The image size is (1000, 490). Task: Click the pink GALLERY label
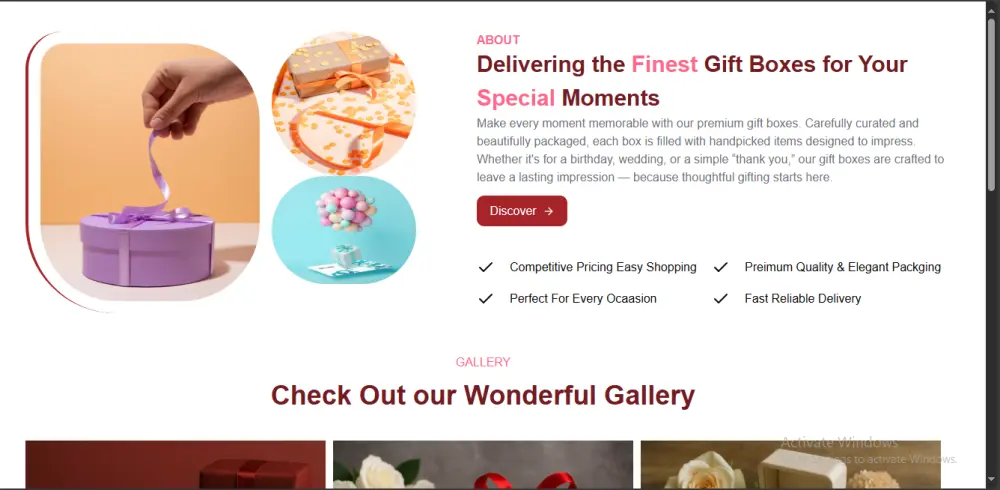pos(483,362)
